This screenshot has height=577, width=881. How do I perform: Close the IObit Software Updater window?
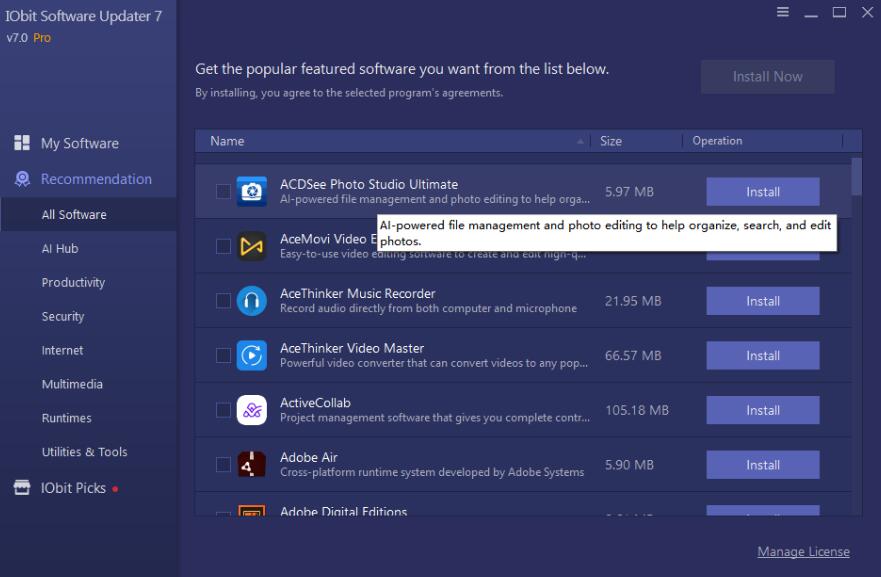tap(868, 12)
